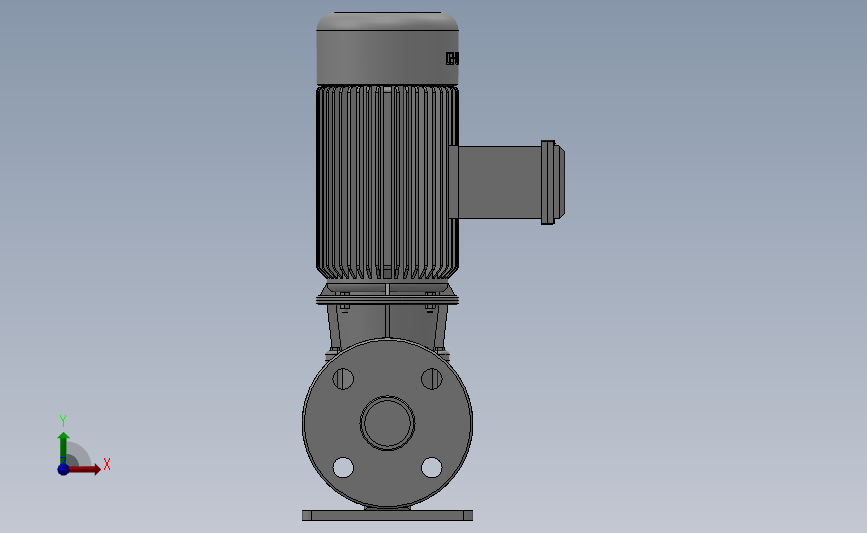Select the terminal box body beside the motor
Image resolution: width=867 pixels, height=533 pixels.
point(499,182)
